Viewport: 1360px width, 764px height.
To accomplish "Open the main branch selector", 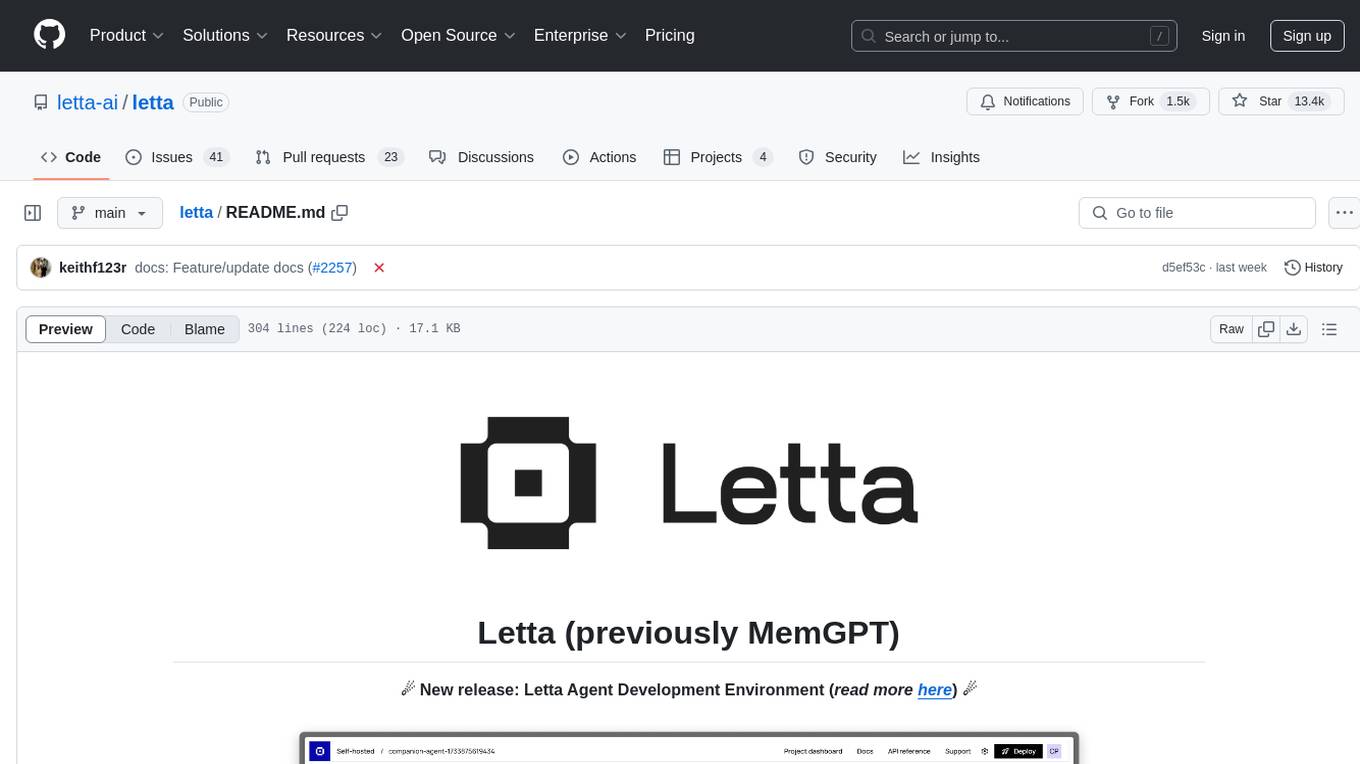I will pos(109,213).
